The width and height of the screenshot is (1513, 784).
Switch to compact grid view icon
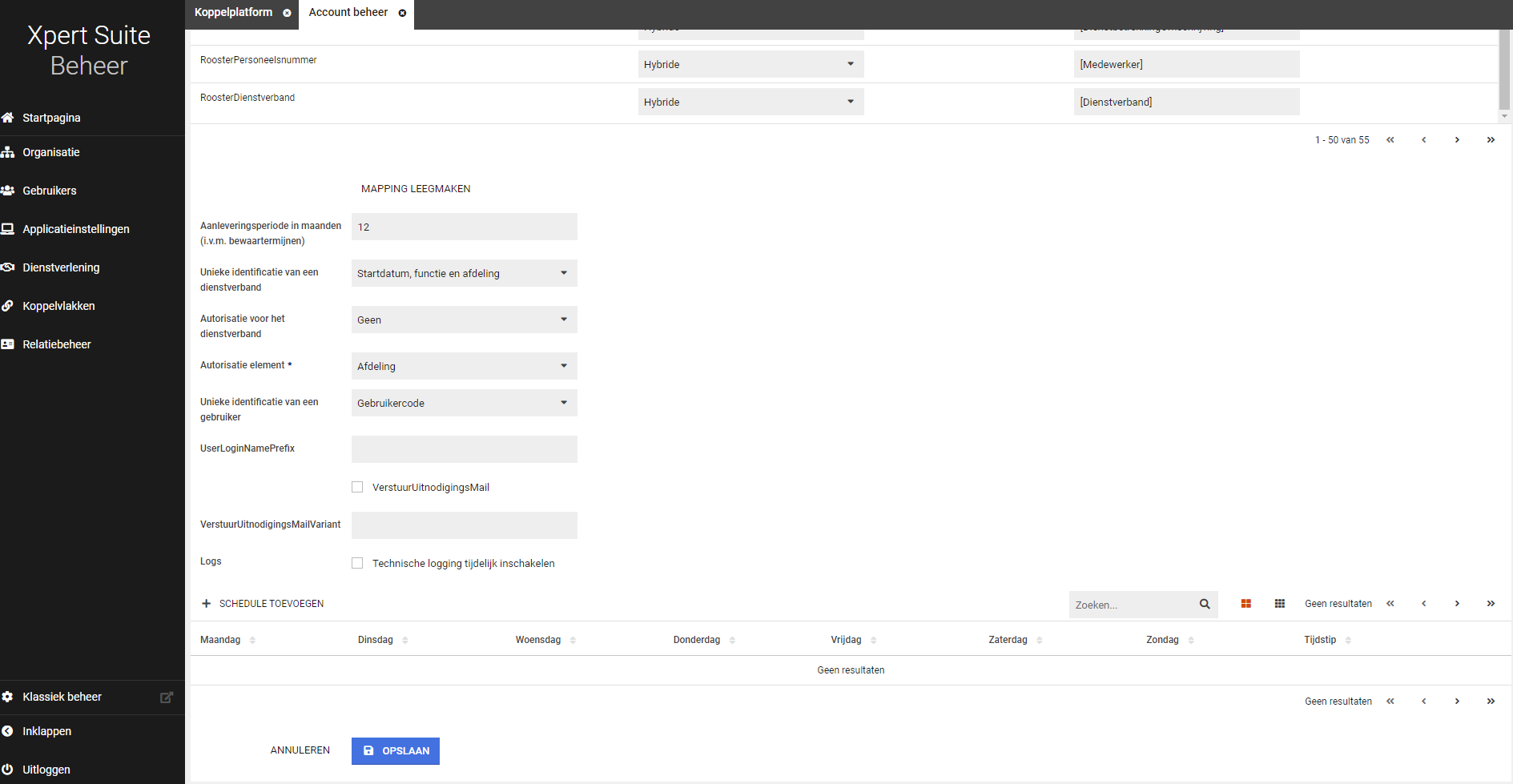1279,604
